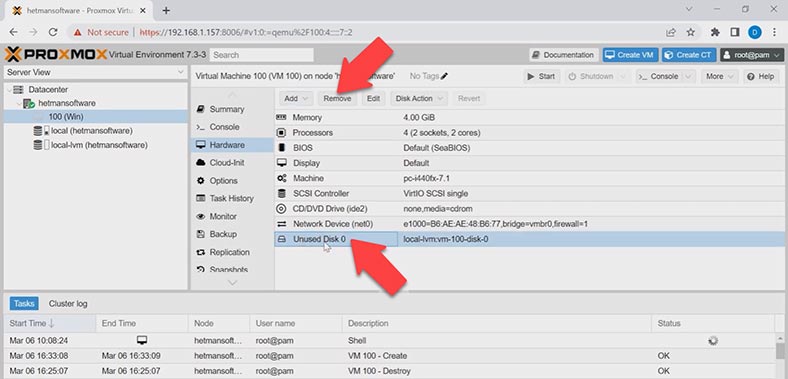This screenshot has height=379, width=788.
Task: Open the Backup menu item
Action: pyautogui.click(x=232, y=234)
